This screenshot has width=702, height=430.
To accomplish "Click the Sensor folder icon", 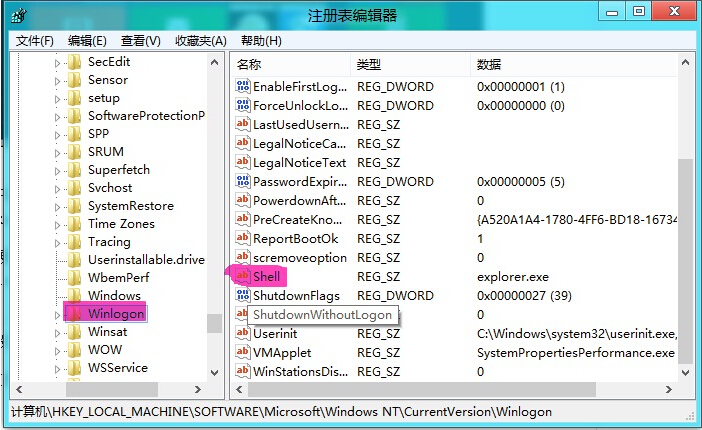I will pos(74,80).
